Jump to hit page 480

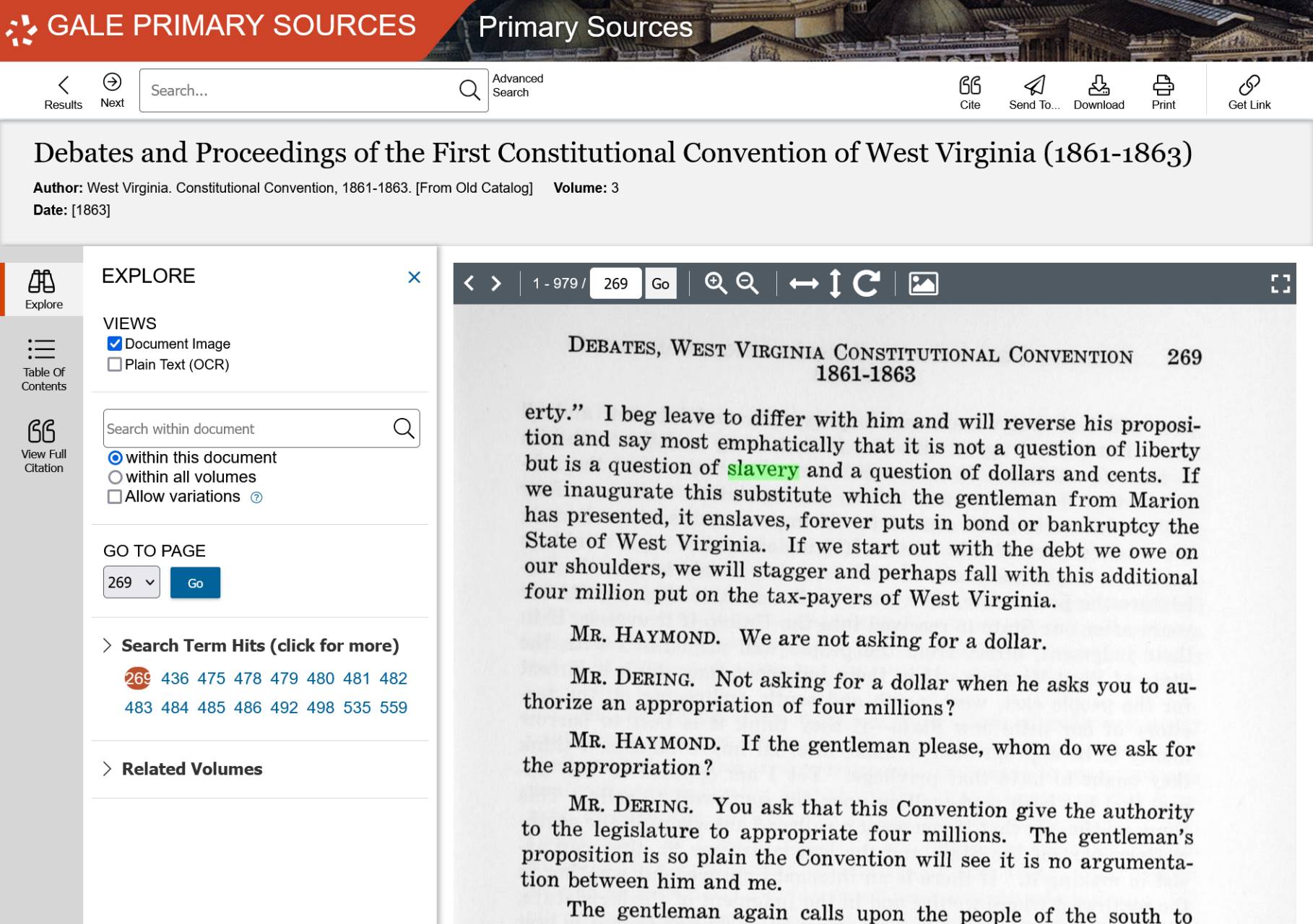(x=321, y=679)
